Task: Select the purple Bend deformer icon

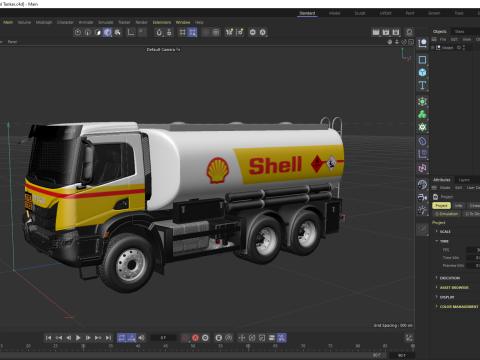Action: (x=422, y=141)
